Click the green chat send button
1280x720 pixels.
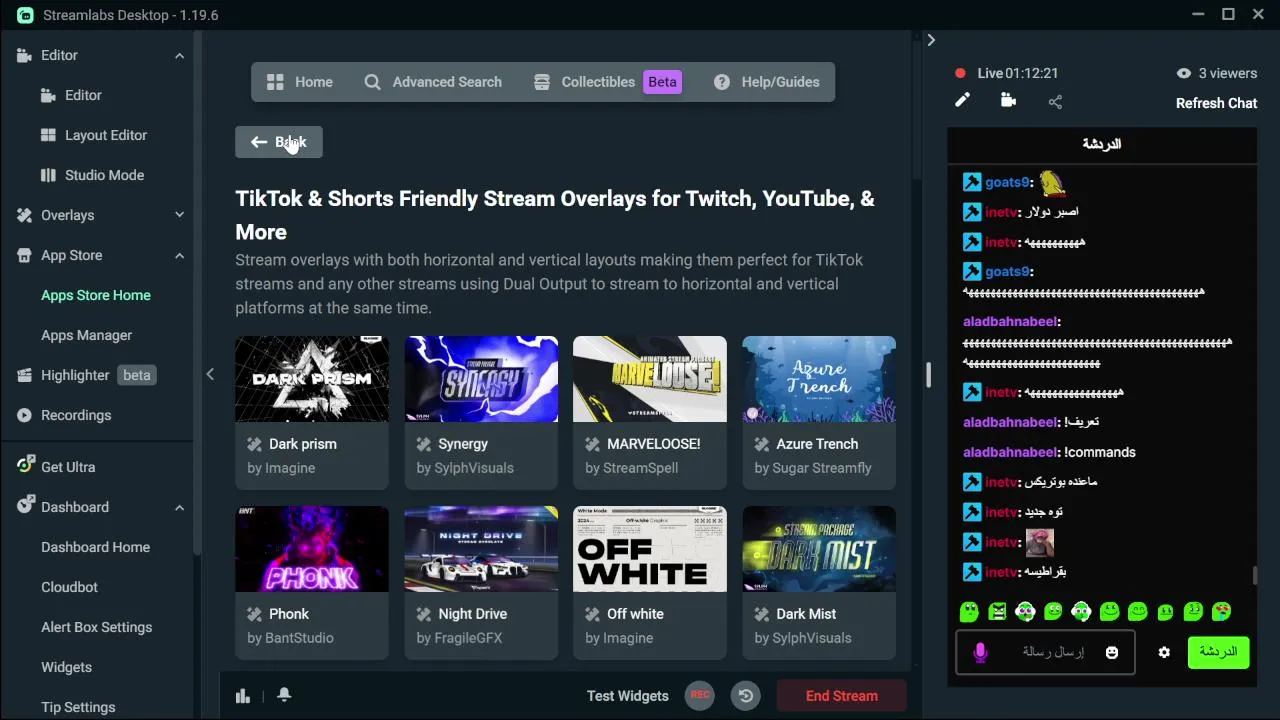[x=1218, y=652]
